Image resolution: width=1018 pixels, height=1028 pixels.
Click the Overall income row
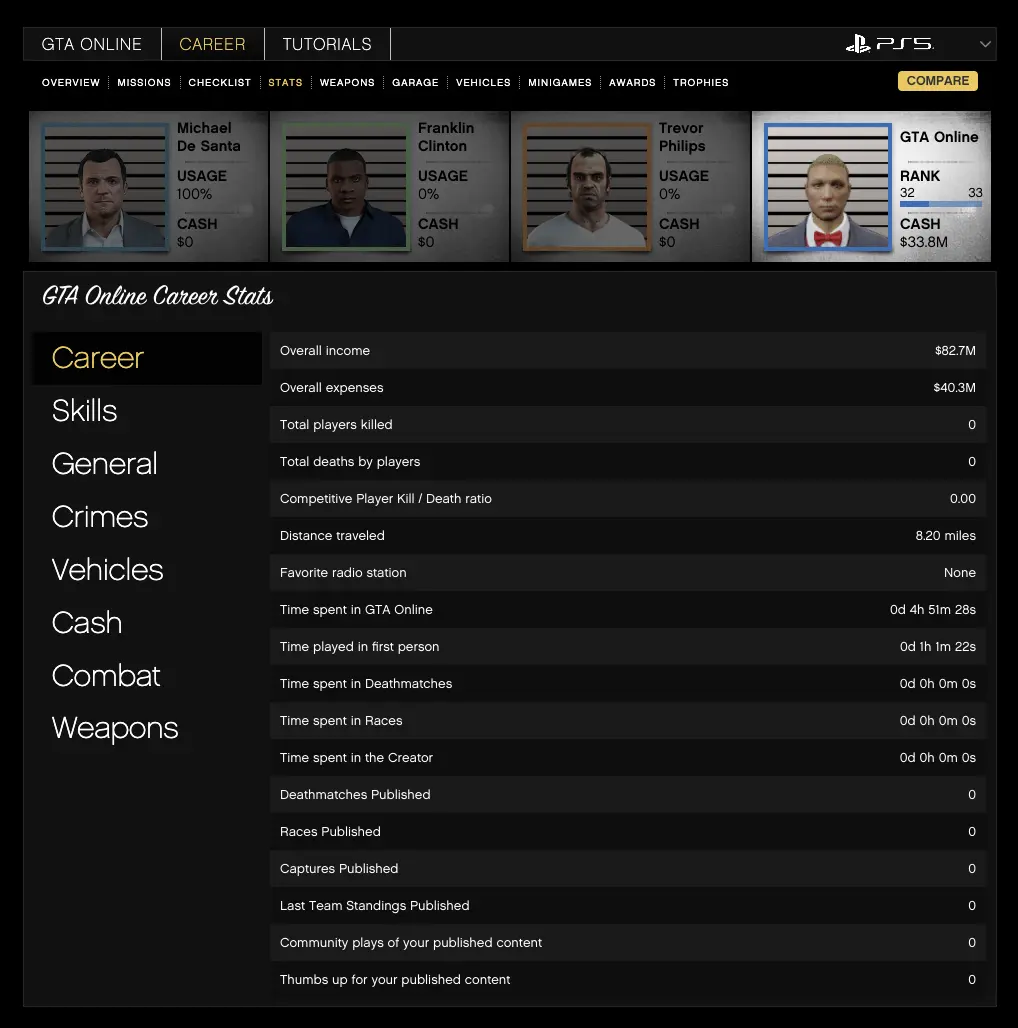(x=627, y=351)
